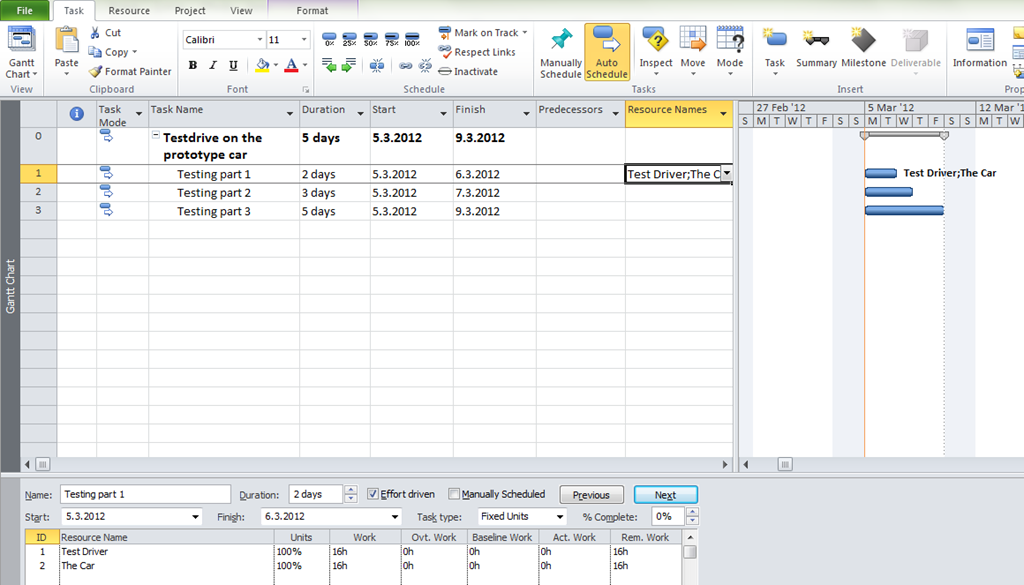Viewport: 1024px width, 585px height.
Task: Open the task Information icon
Action: (979, 41)
